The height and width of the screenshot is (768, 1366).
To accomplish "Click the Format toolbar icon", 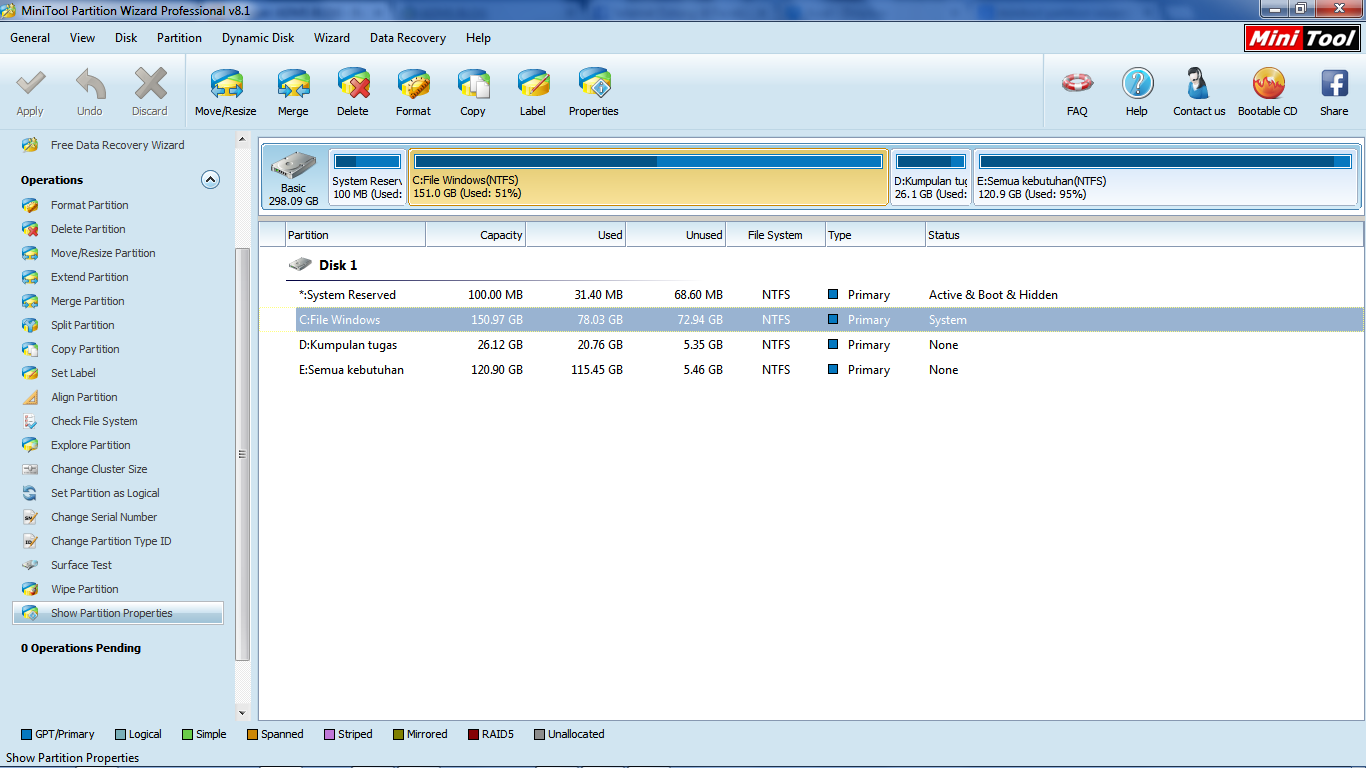I will [413, 82].
